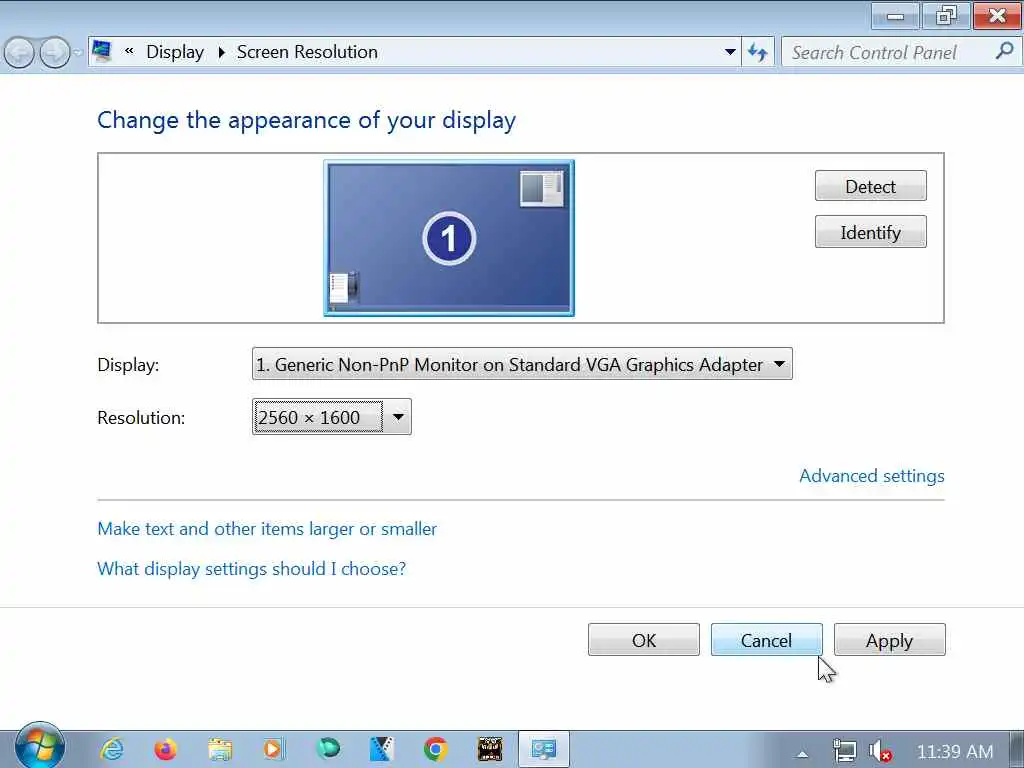Launch Internet Explorer from the taskbar

pos(112,749)
